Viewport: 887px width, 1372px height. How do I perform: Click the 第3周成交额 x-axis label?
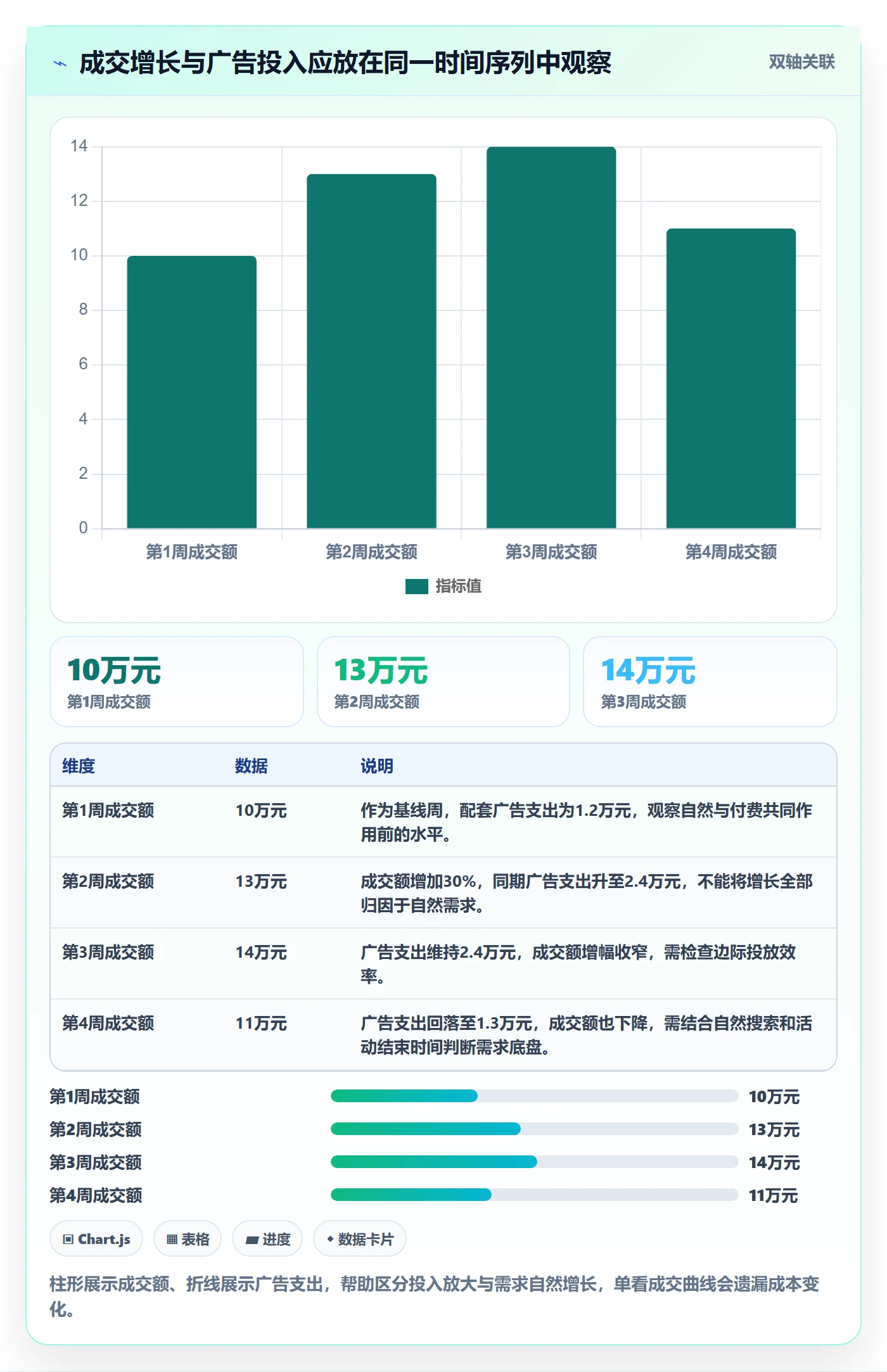click(x=551, y=552)
